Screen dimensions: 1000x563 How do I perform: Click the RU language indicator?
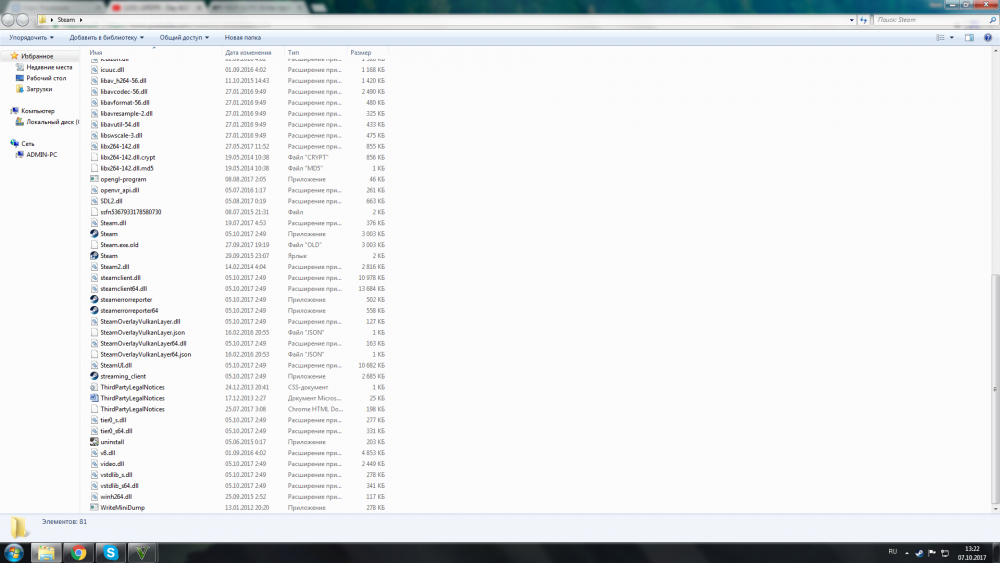click(893, 552)
